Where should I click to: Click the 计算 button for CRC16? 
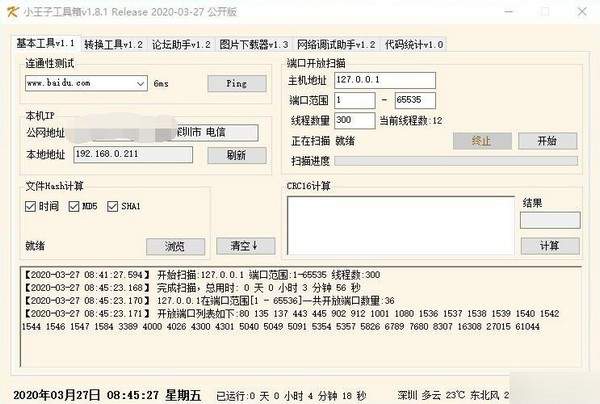pos(549,246)
